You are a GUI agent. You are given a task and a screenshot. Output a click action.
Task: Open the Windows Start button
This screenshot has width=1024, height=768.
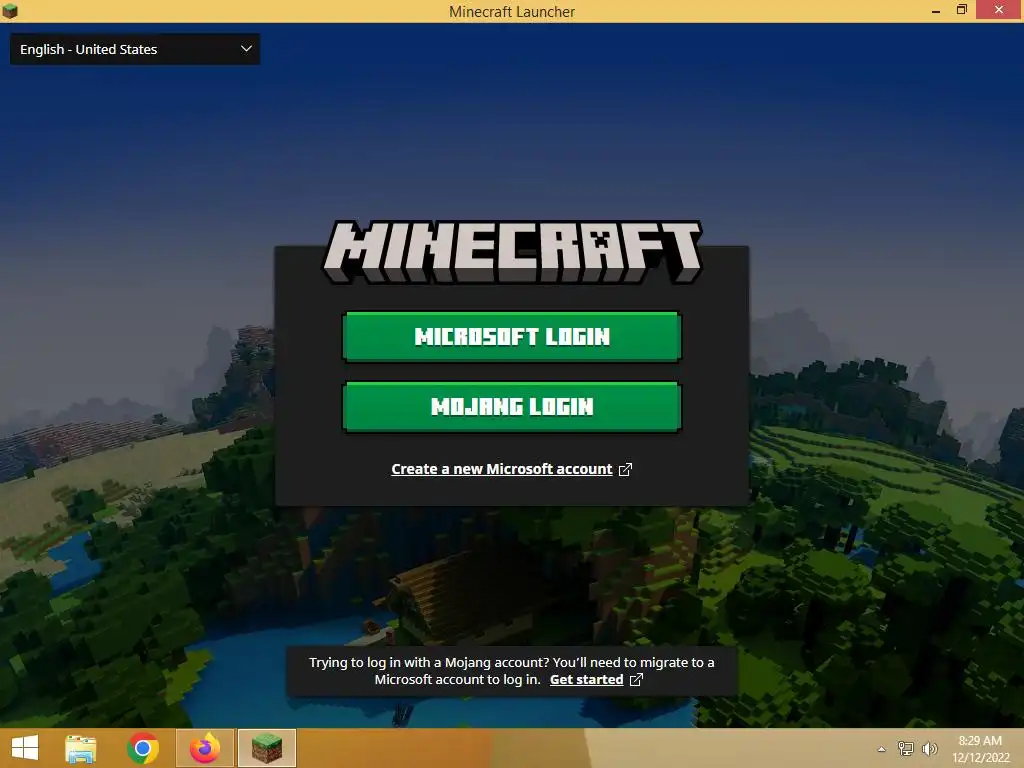(x=25, y=748)
